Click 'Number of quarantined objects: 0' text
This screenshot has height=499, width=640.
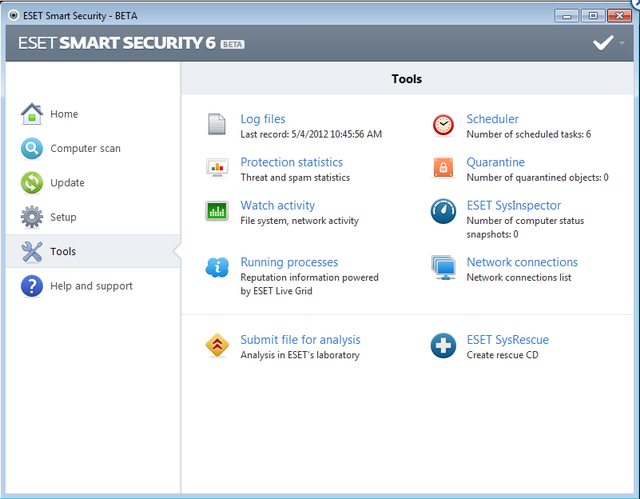point(538,177)
